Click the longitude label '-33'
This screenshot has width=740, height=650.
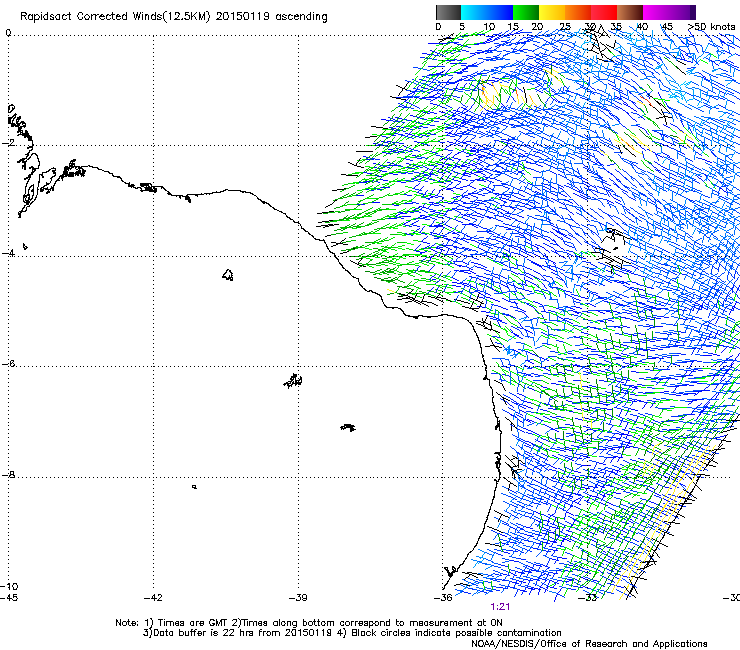tap(588, 598)
